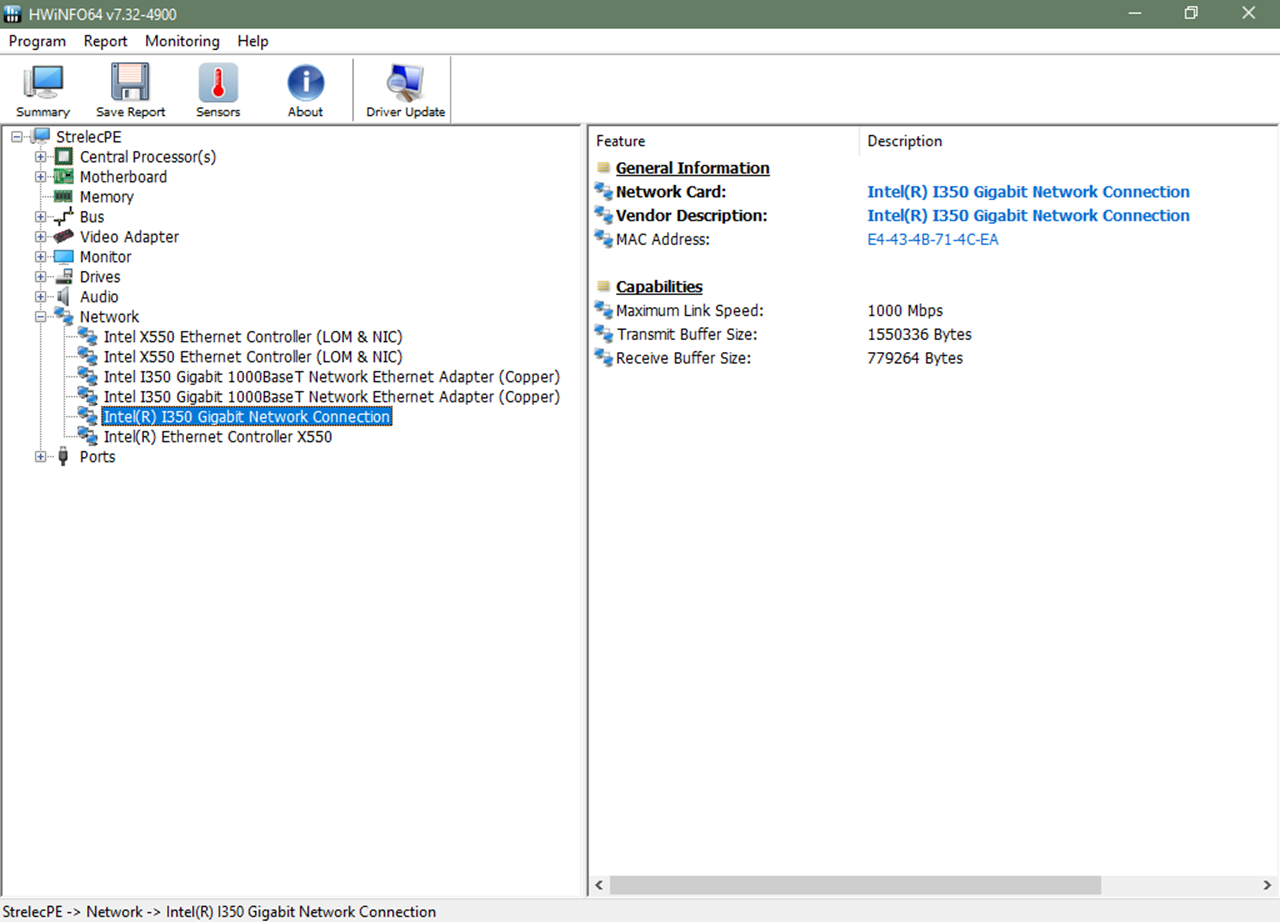Click the Vendor Description value text
The height and width of the screenshot is (922, 1280).
pyautogui.click(x=1028, y=216)
